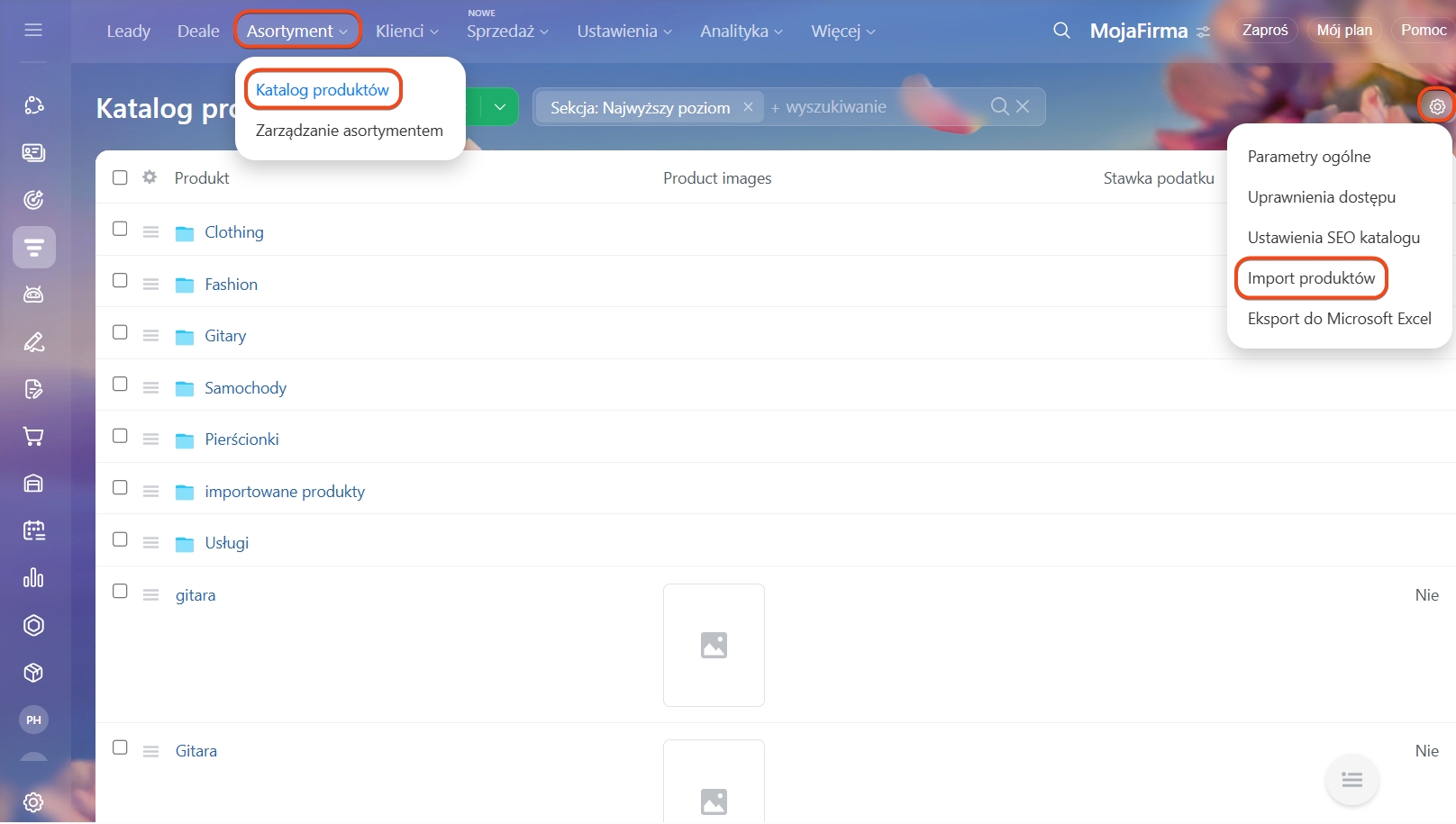Click the Zaproś button
This screenshot has width=1456, height=824.
click(x=1264, y=31)
